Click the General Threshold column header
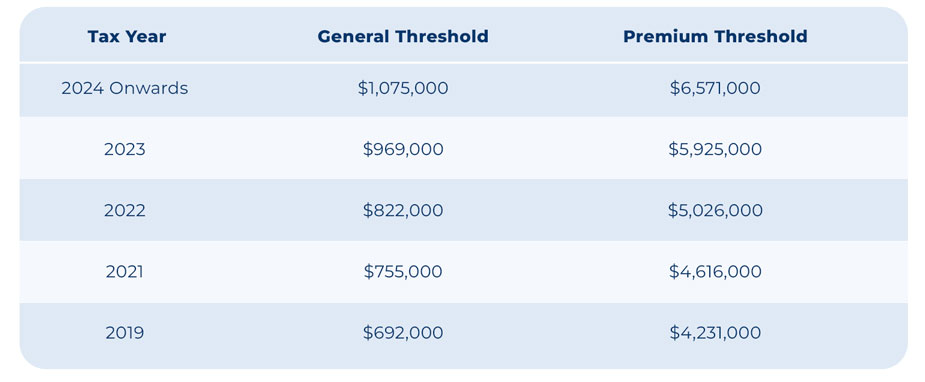Screen dimensions: 925x382 (403, 37)
